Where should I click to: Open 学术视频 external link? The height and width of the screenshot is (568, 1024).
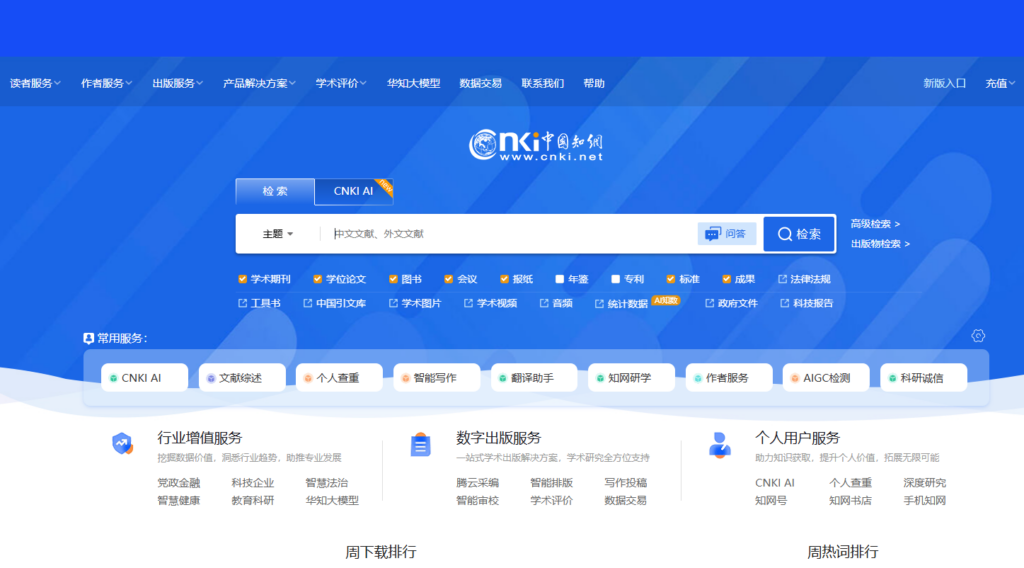pyautogui.click(x=490, y=304)
